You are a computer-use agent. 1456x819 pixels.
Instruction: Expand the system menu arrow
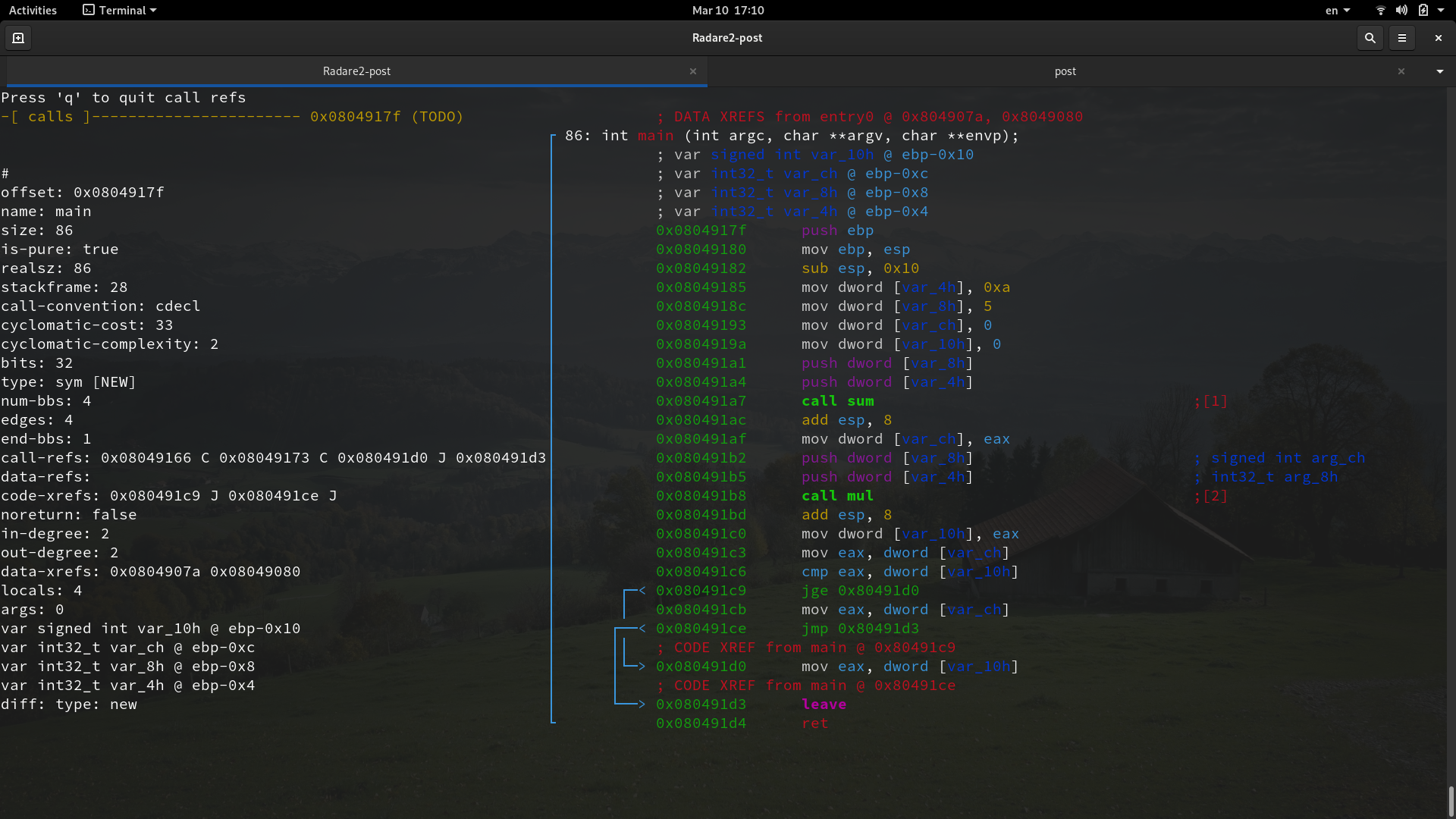click(x=1441, y=11)
